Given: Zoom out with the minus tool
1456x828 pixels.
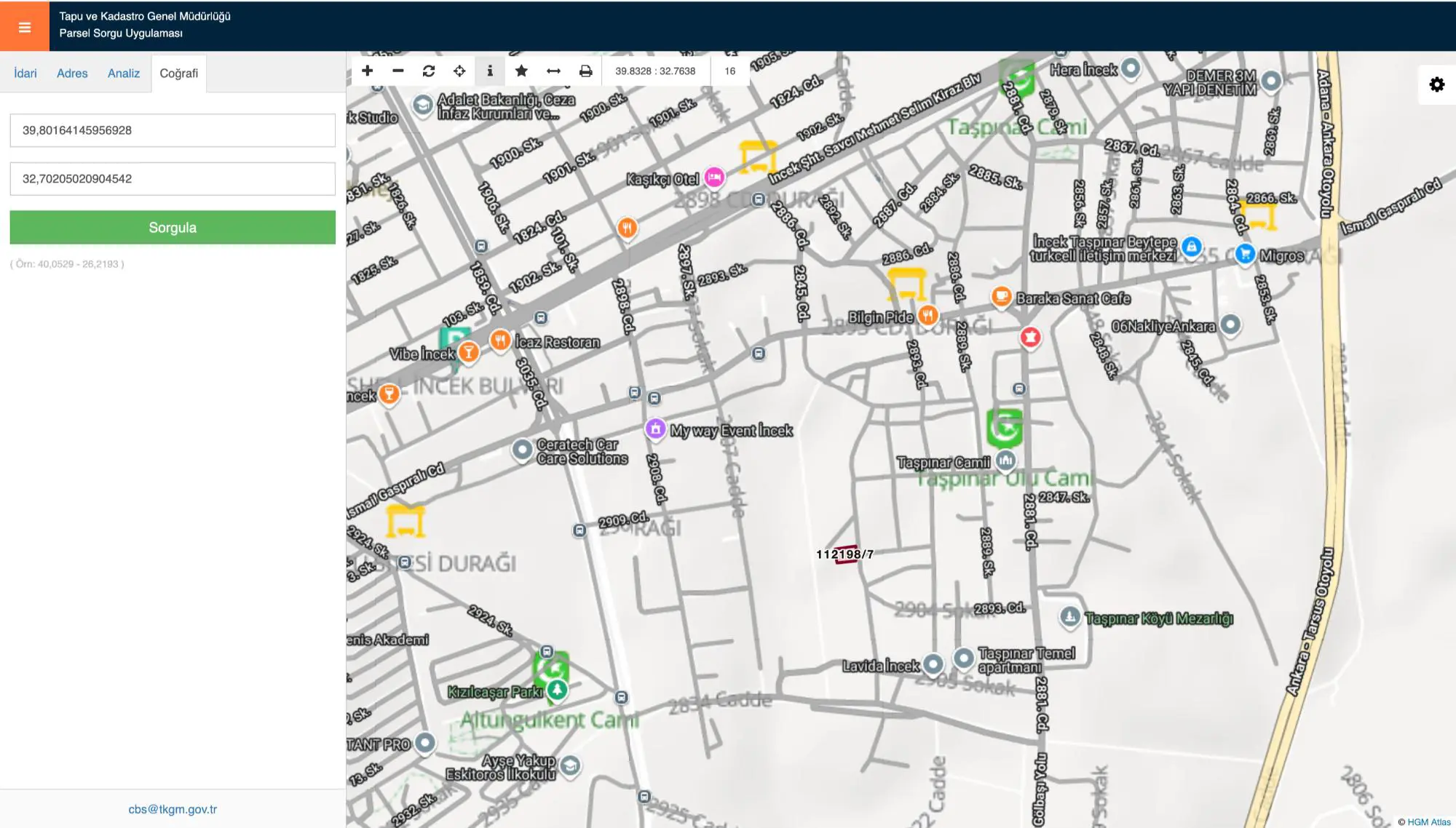Looking at the screenshot, I should 398,71.
